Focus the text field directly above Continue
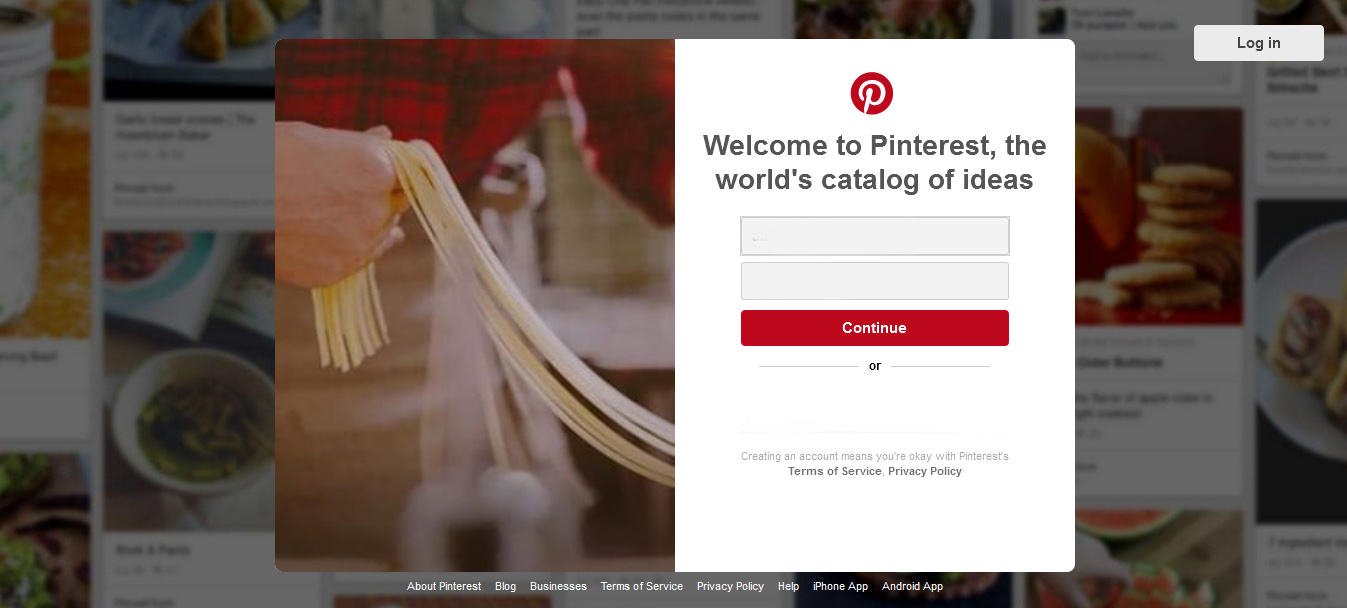Viewport: 1347px width, 608px height. coord(875,281)
